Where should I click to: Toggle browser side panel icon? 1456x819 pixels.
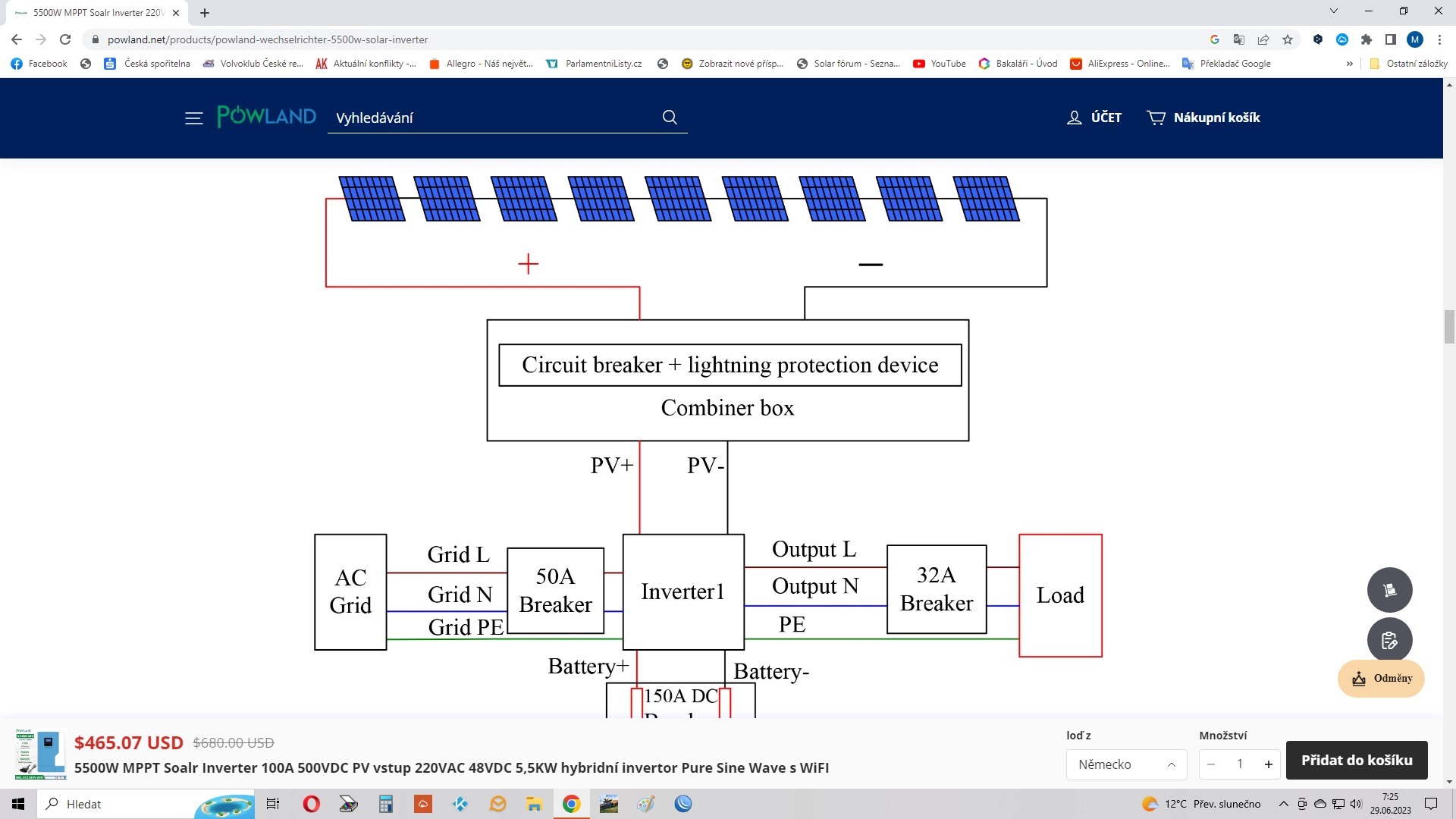click(x=1390, y=39)
